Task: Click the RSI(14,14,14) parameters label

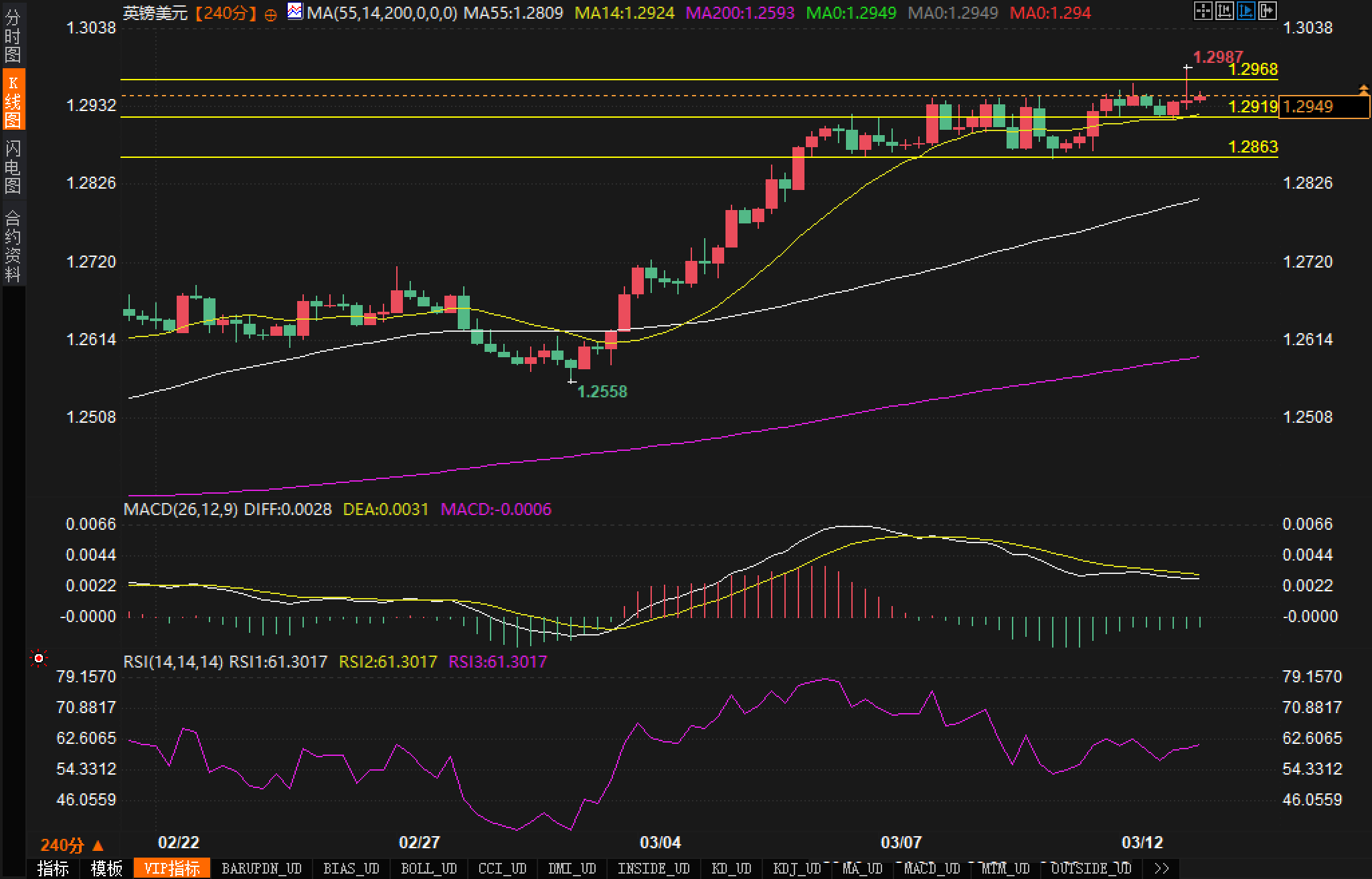Action: click(173, 662)
